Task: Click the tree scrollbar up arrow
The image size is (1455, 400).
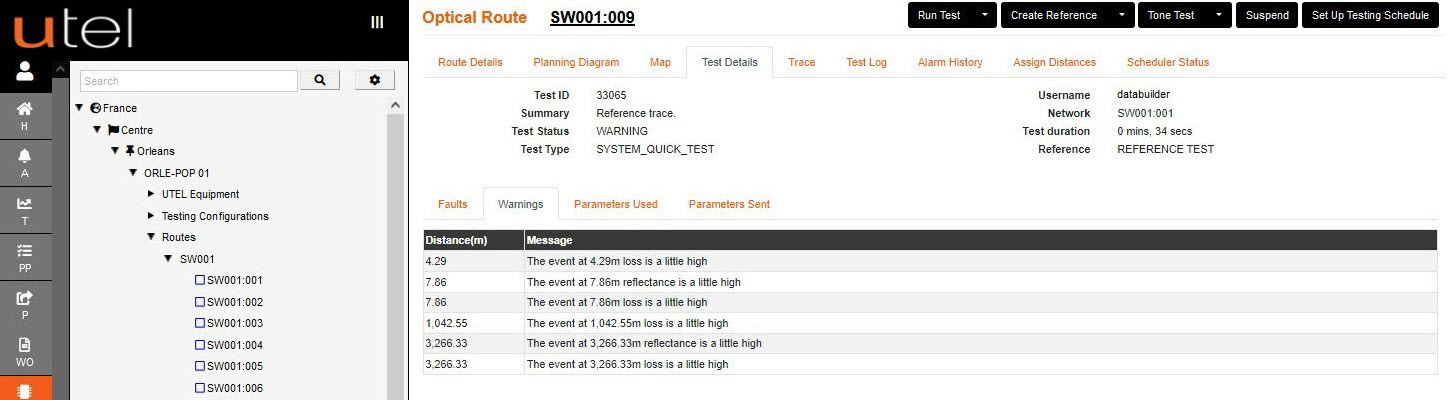Action: [x=394, y=106]
